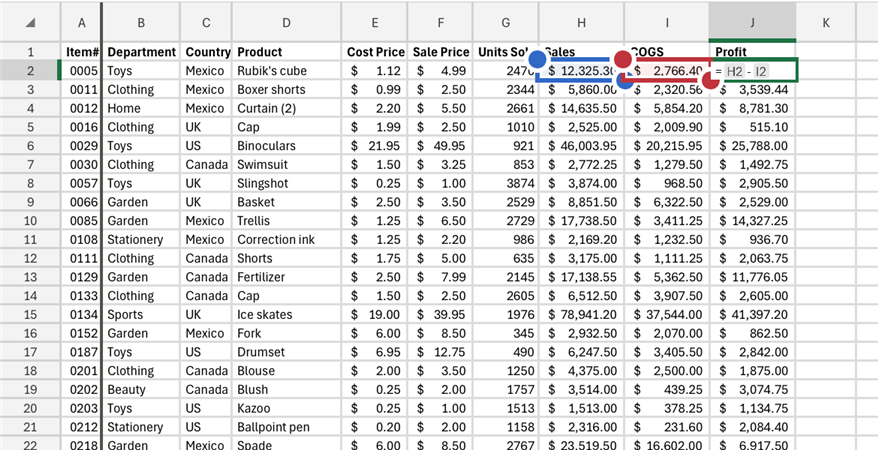Select the $ 12.75 sale price cell
Image resolution: width=878 pixels, height=450 pixels.
441,352
